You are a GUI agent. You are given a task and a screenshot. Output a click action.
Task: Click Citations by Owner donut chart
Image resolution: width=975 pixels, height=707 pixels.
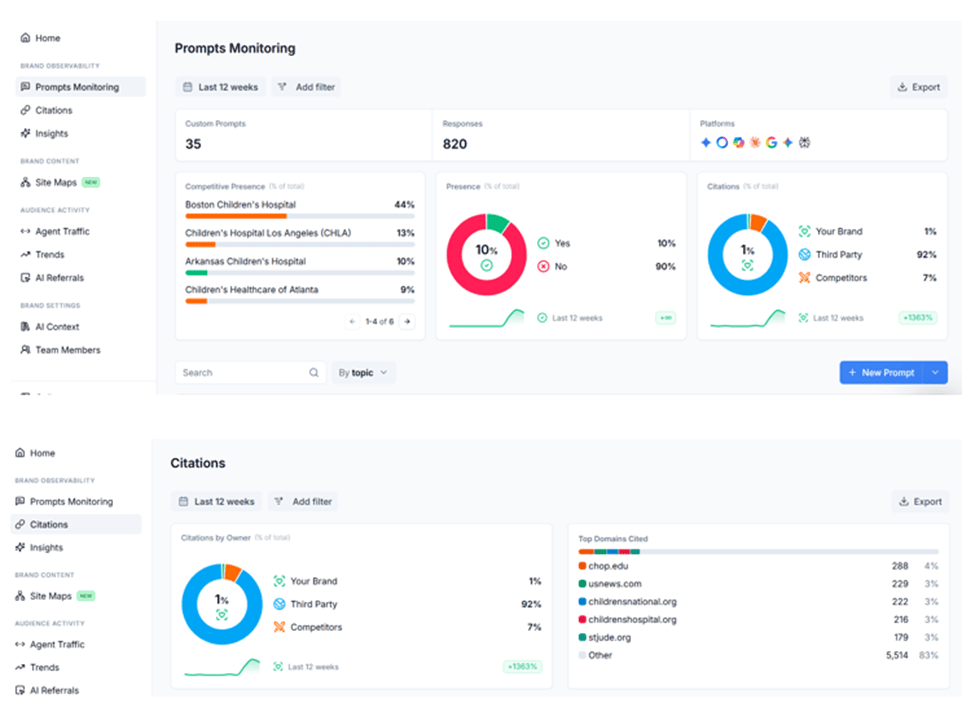pos(222,604)
